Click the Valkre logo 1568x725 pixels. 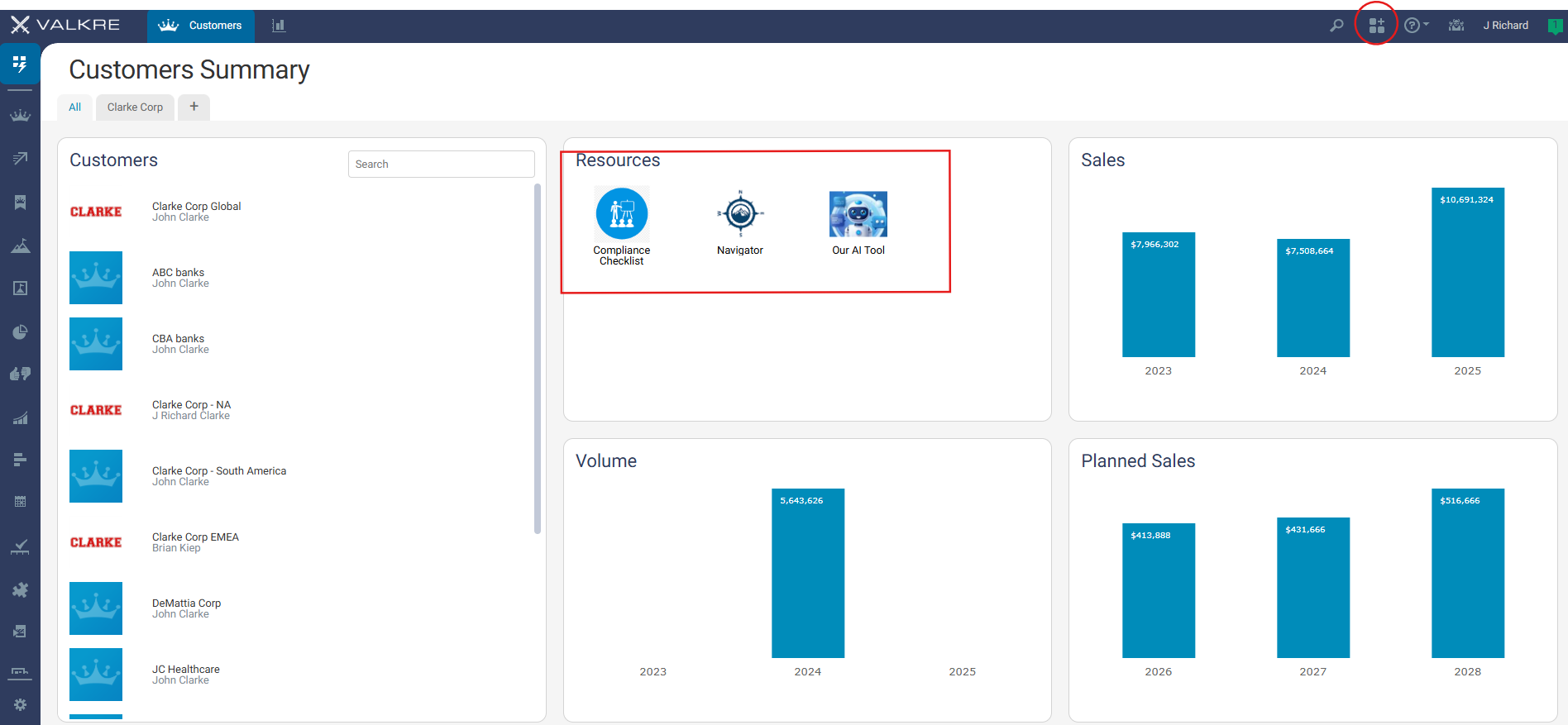point(65,25)
